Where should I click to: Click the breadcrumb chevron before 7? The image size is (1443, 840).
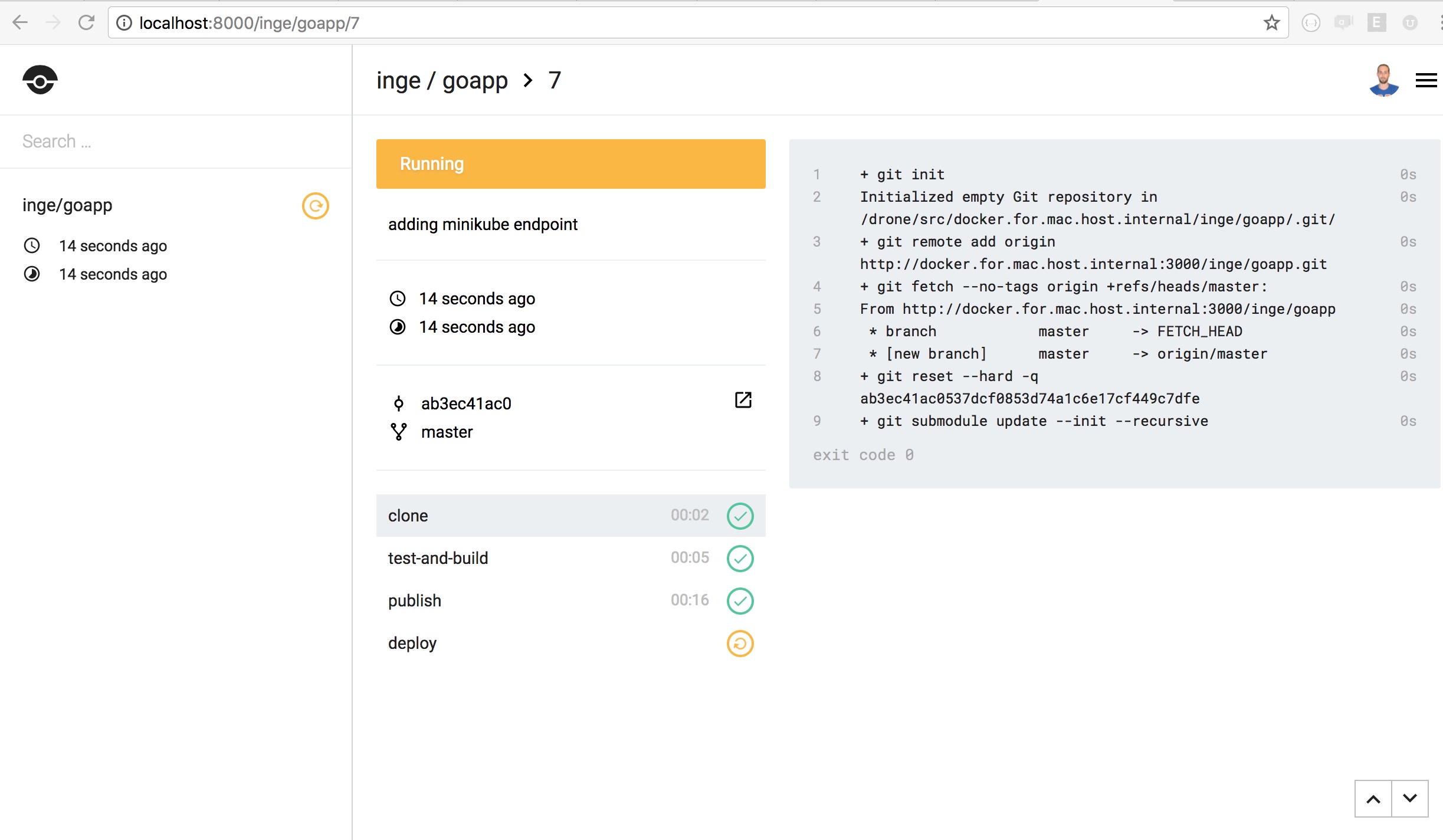tap(528, 80)
